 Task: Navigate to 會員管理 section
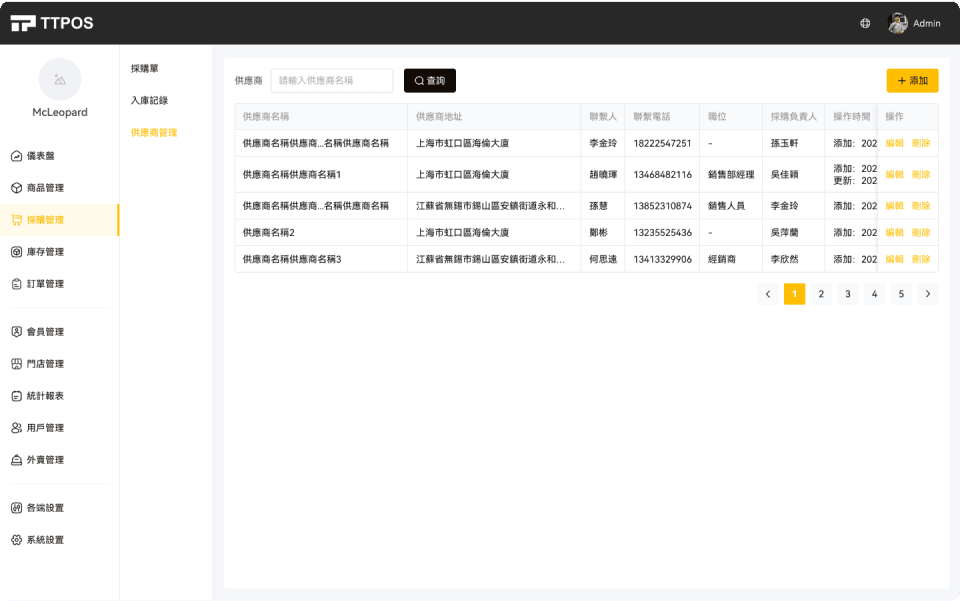(45, 332)
